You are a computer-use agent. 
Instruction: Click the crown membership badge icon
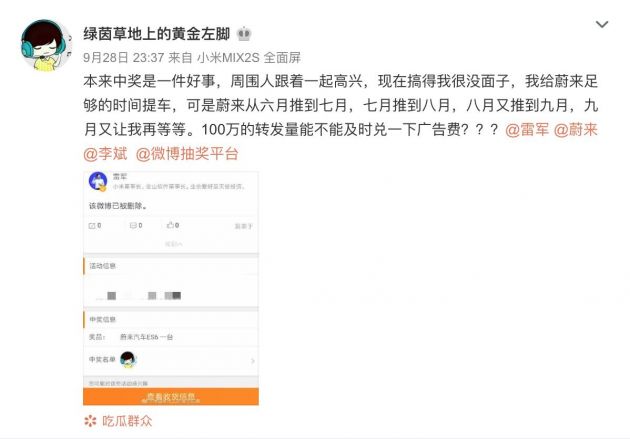pos(244,34)
